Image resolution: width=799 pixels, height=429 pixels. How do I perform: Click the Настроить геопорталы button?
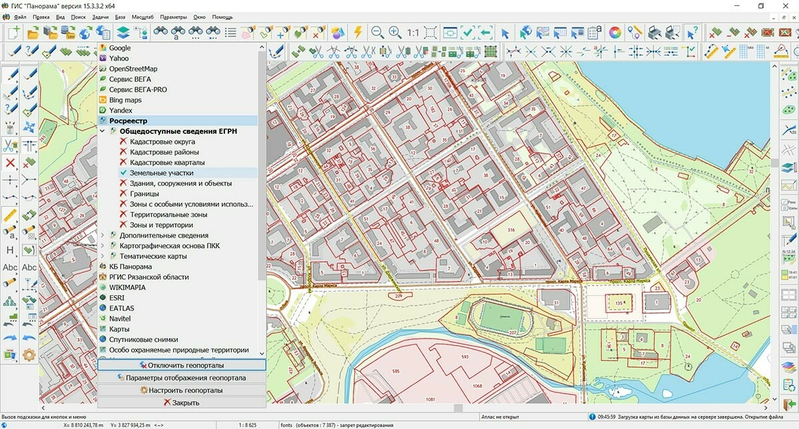[182, 390]
